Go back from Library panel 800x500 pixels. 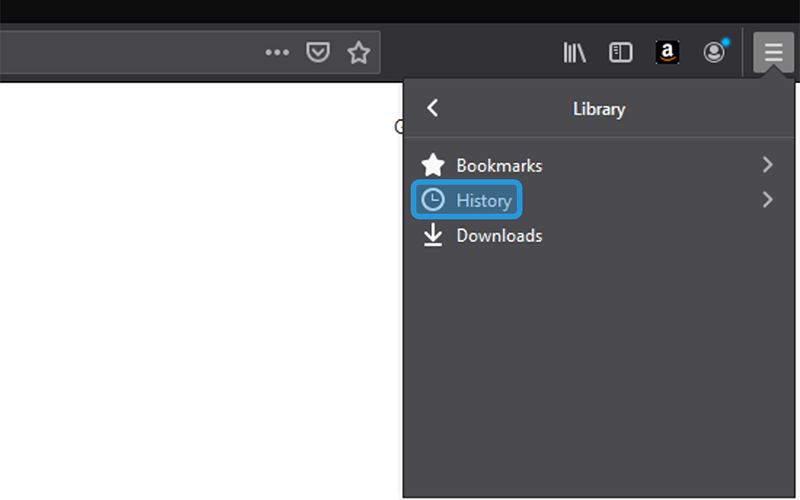click(x=432, y=108)
